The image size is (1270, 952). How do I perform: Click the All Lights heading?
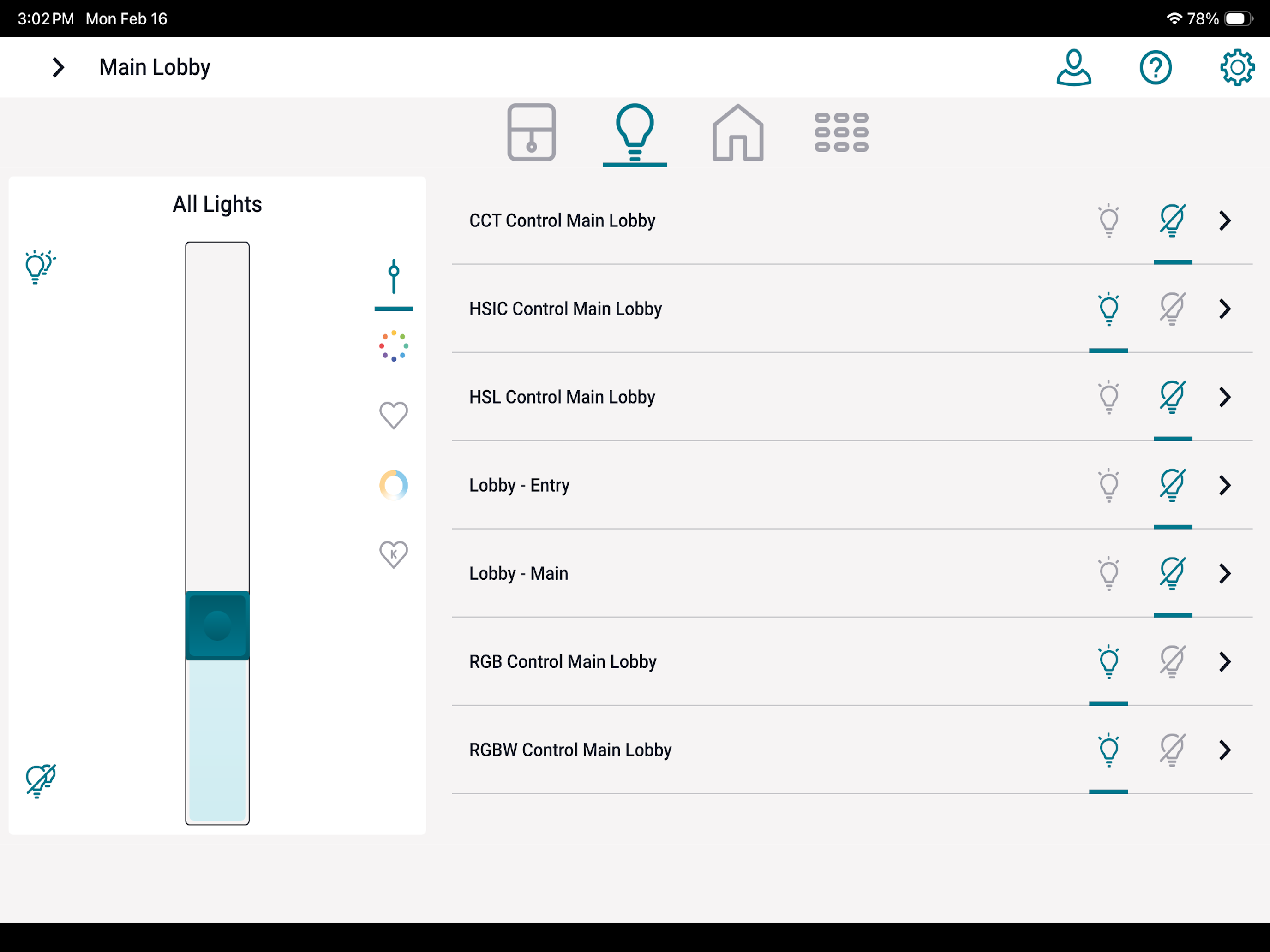point(217,205)
